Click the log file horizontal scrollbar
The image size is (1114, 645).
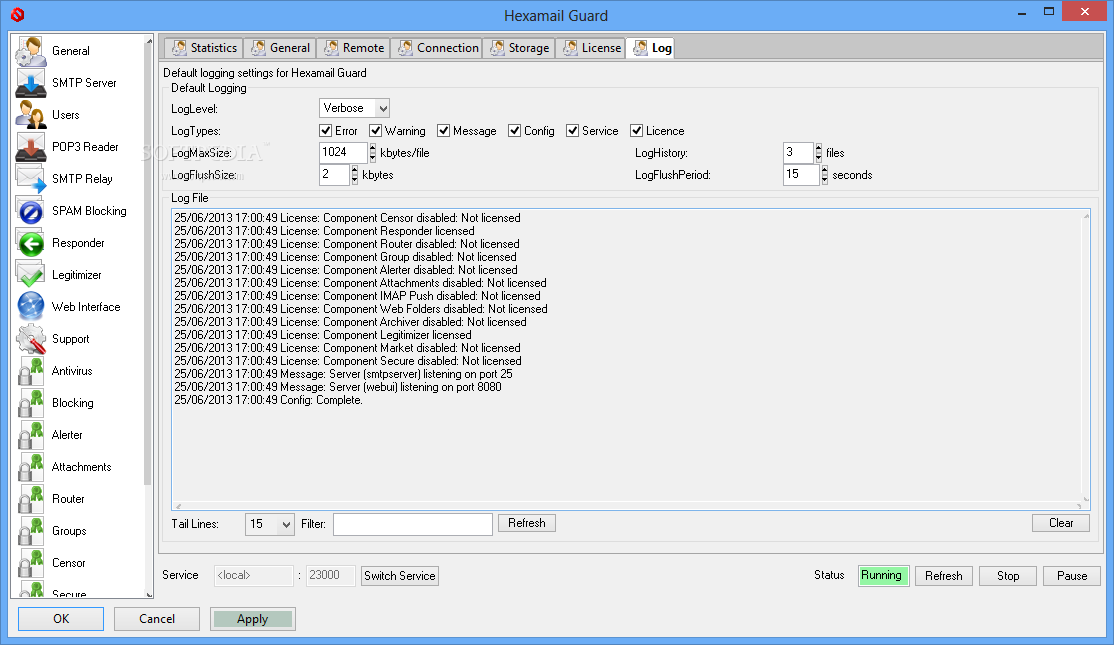[629, 506]
